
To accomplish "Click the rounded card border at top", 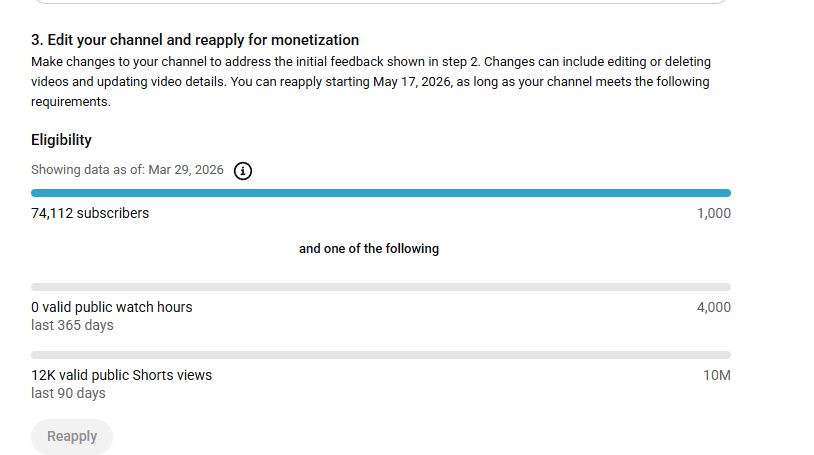I will [380, 3].
